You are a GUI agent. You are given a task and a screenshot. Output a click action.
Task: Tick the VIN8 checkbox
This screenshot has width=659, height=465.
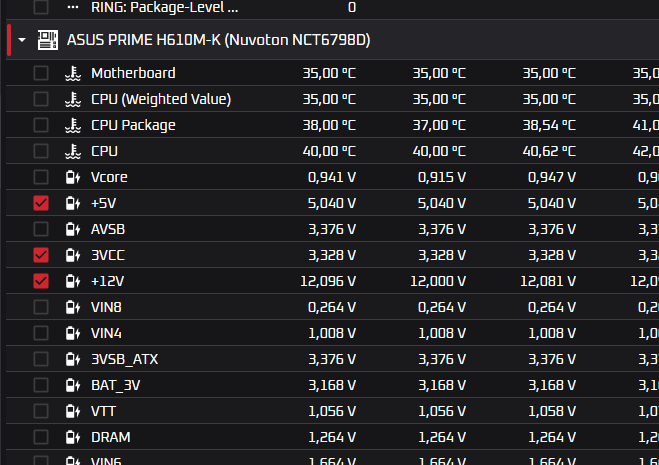(x=41, y=307)
